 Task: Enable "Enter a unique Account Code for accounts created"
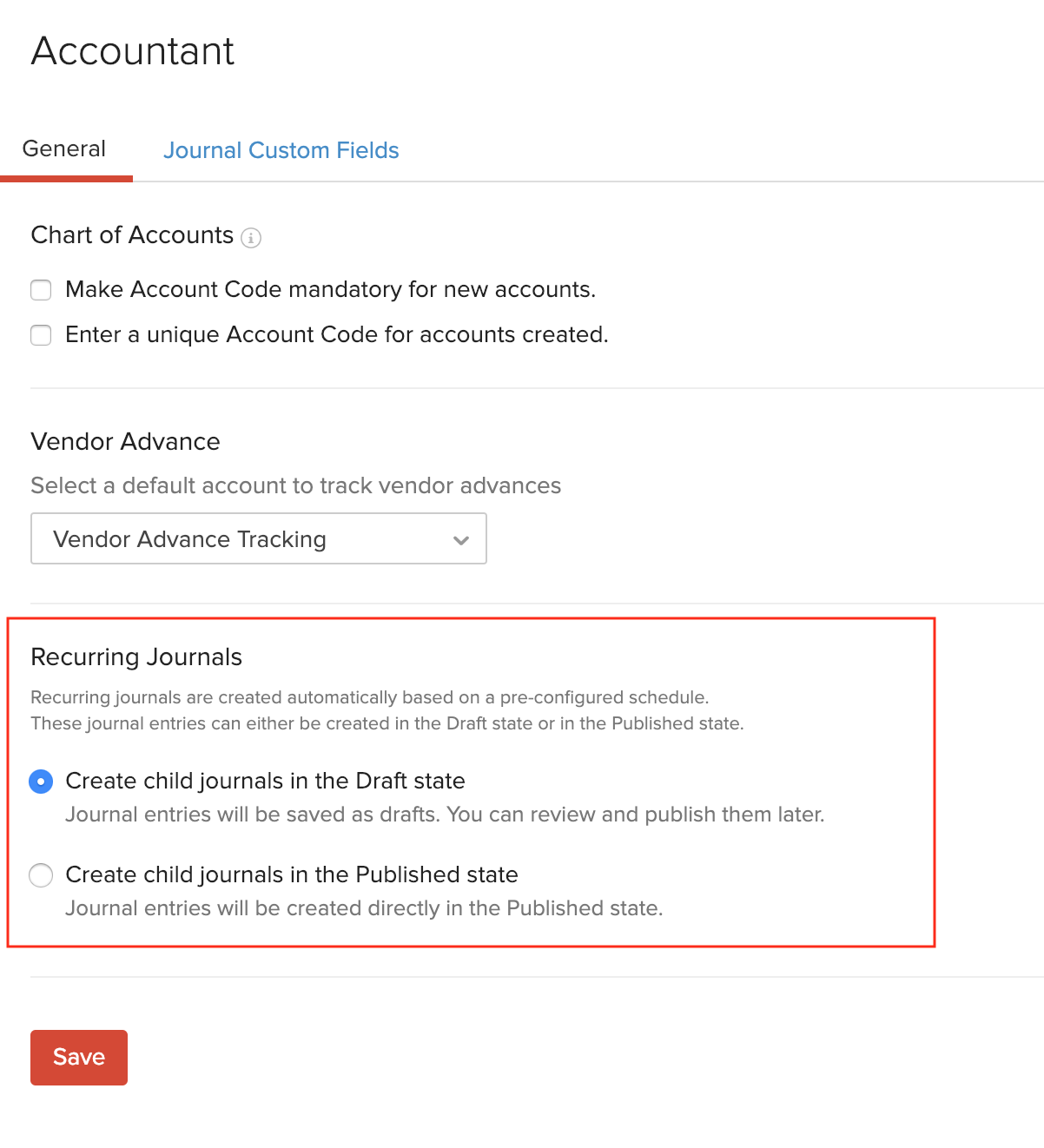41,334
